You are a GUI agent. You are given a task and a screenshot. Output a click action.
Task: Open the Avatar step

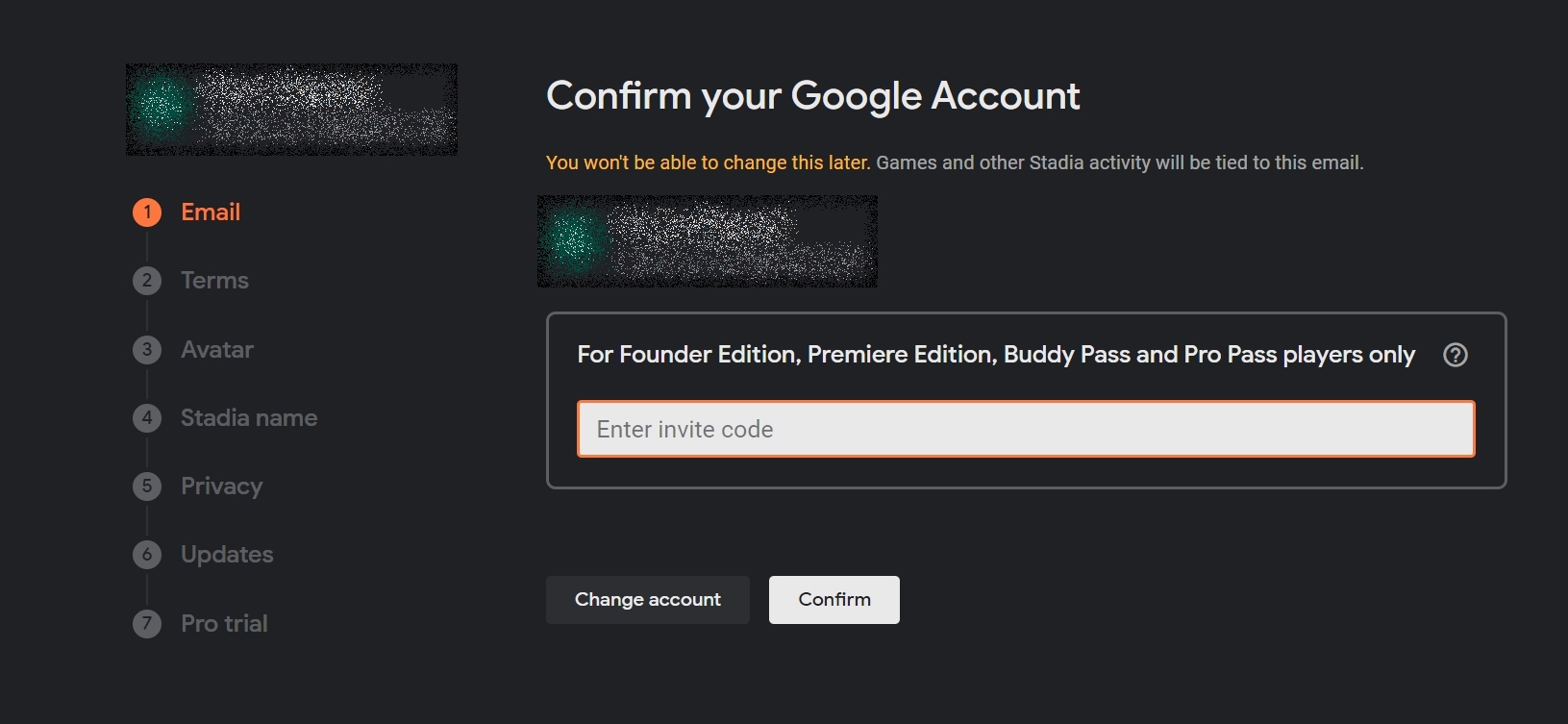pyautogui.click(x=217, y=349)
